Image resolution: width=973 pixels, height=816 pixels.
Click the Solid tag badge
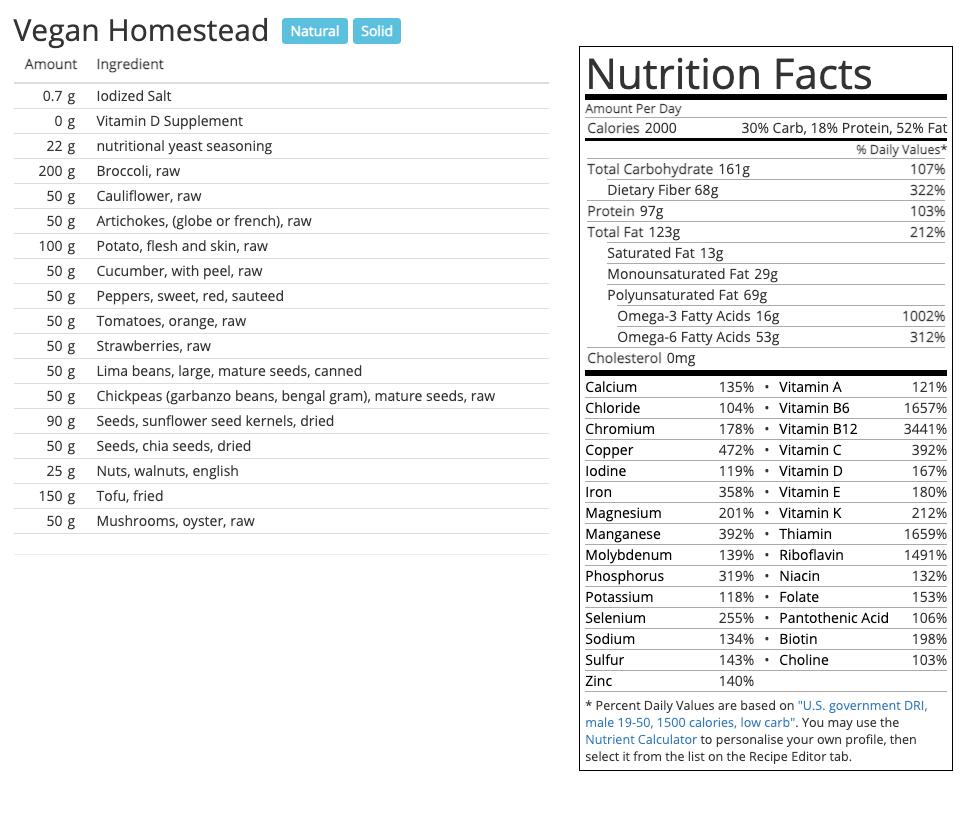pos(377,31)
